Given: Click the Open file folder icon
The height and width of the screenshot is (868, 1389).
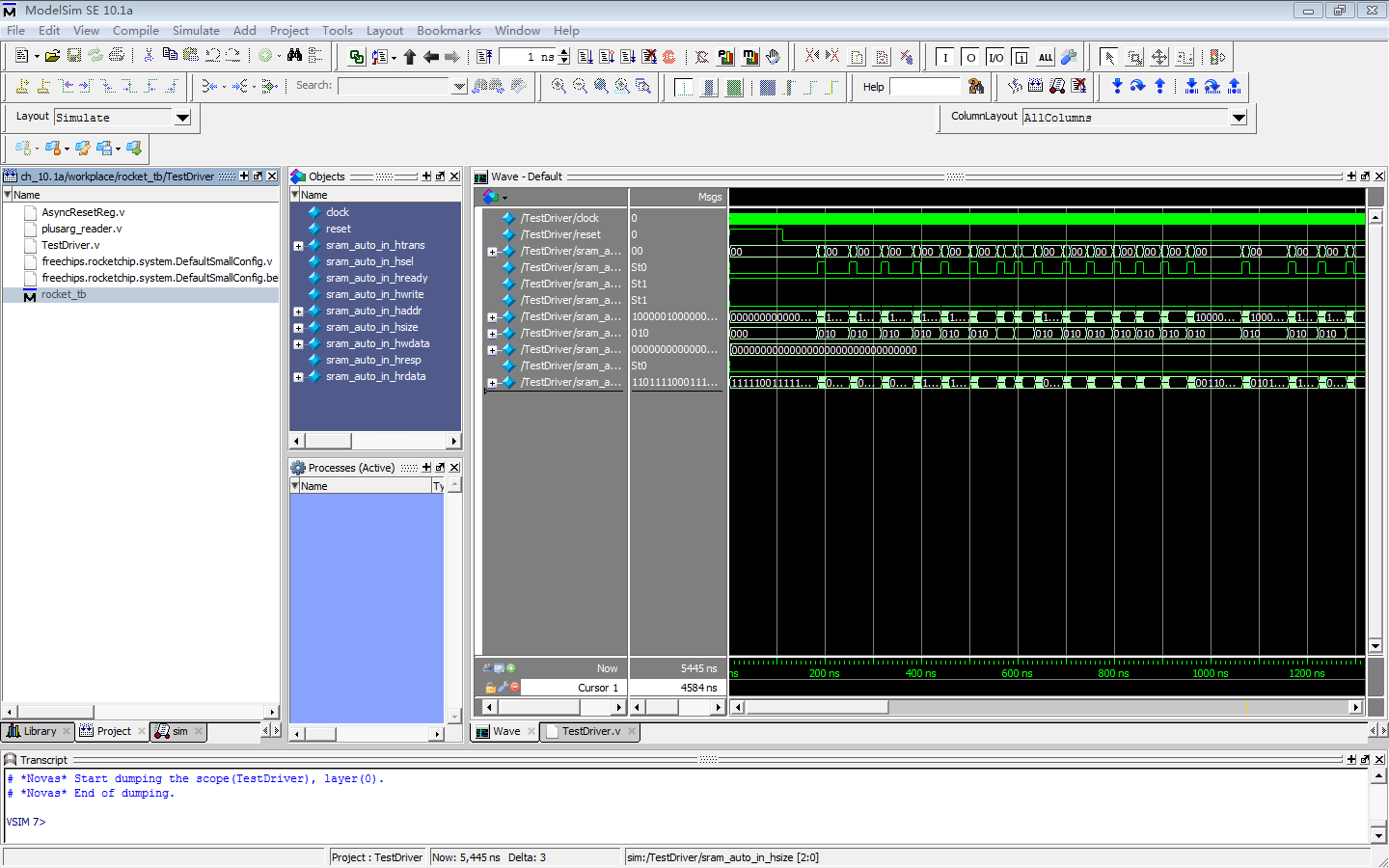Looking at the screenshot, I should tap(53, 56).
